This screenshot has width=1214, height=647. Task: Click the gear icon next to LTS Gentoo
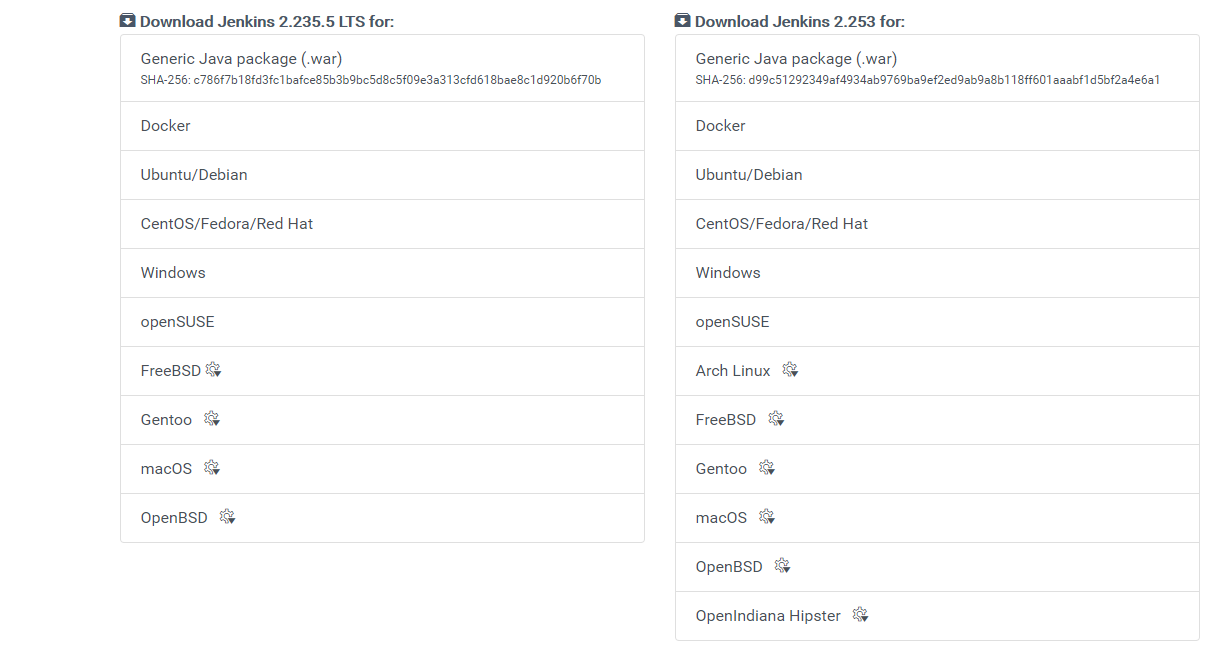(x=211, y=419)
